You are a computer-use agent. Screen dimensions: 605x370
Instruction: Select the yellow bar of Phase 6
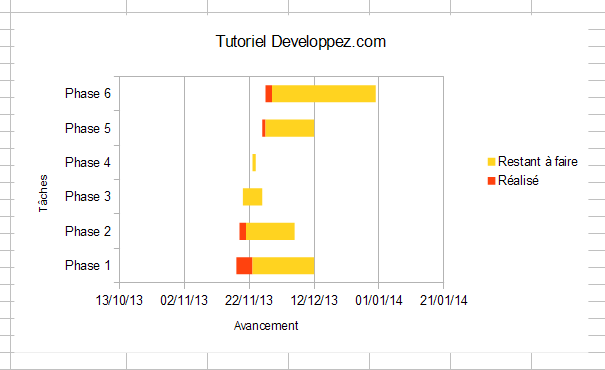tap(324, 94)
